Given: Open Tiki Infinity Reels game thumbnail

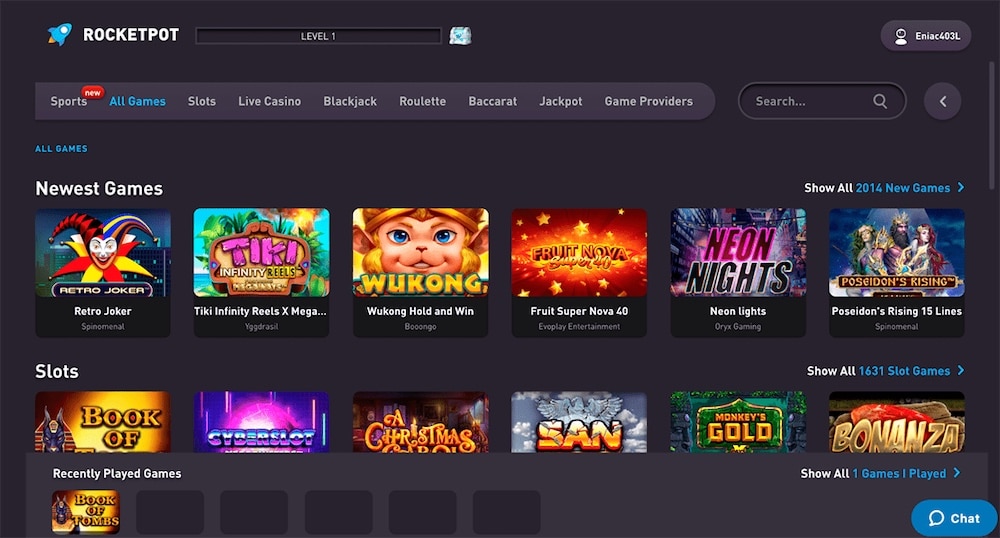Looking at the screenshot, I should (261, 252).
